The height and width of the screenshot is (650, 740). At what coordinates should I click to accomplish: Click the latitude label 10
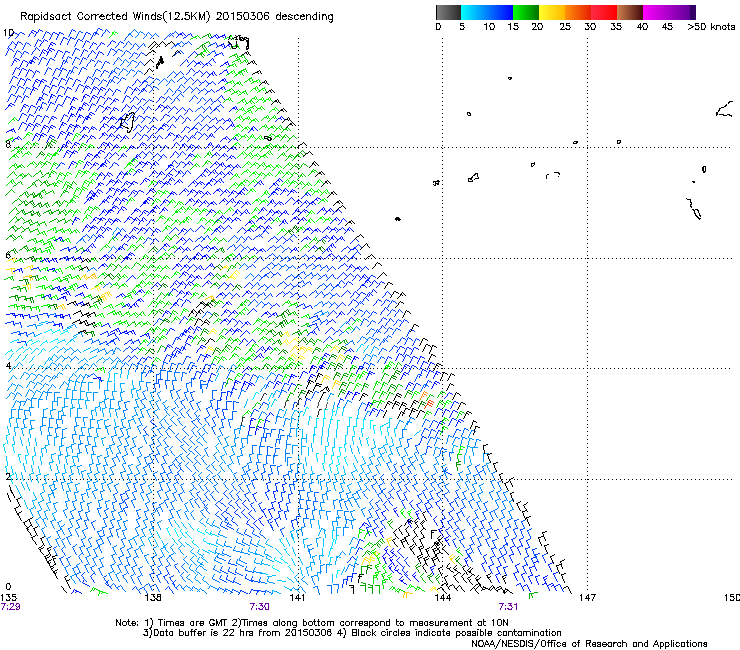(8, 33)
